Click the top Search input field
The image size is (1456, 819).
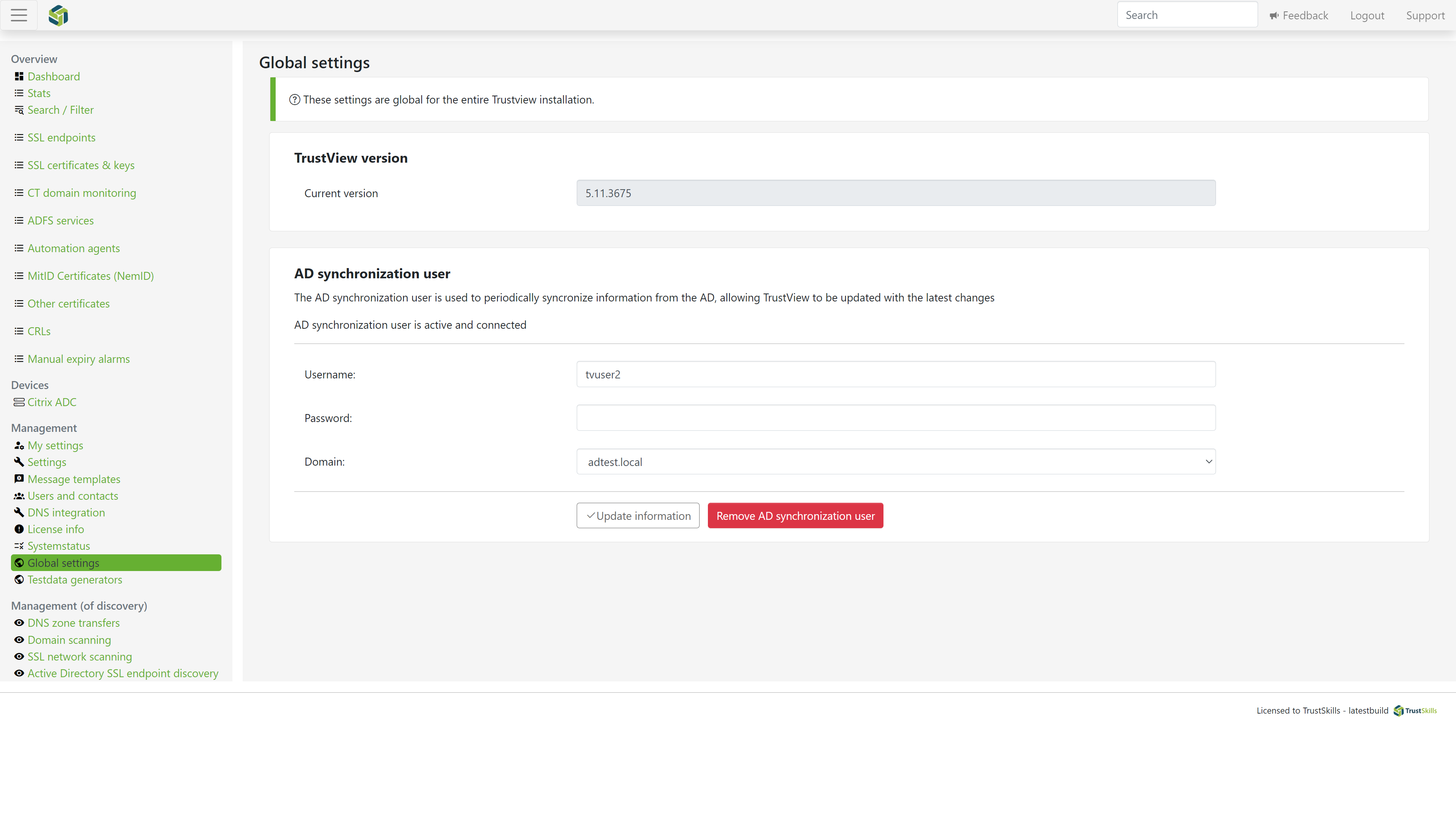(1187, 15)
